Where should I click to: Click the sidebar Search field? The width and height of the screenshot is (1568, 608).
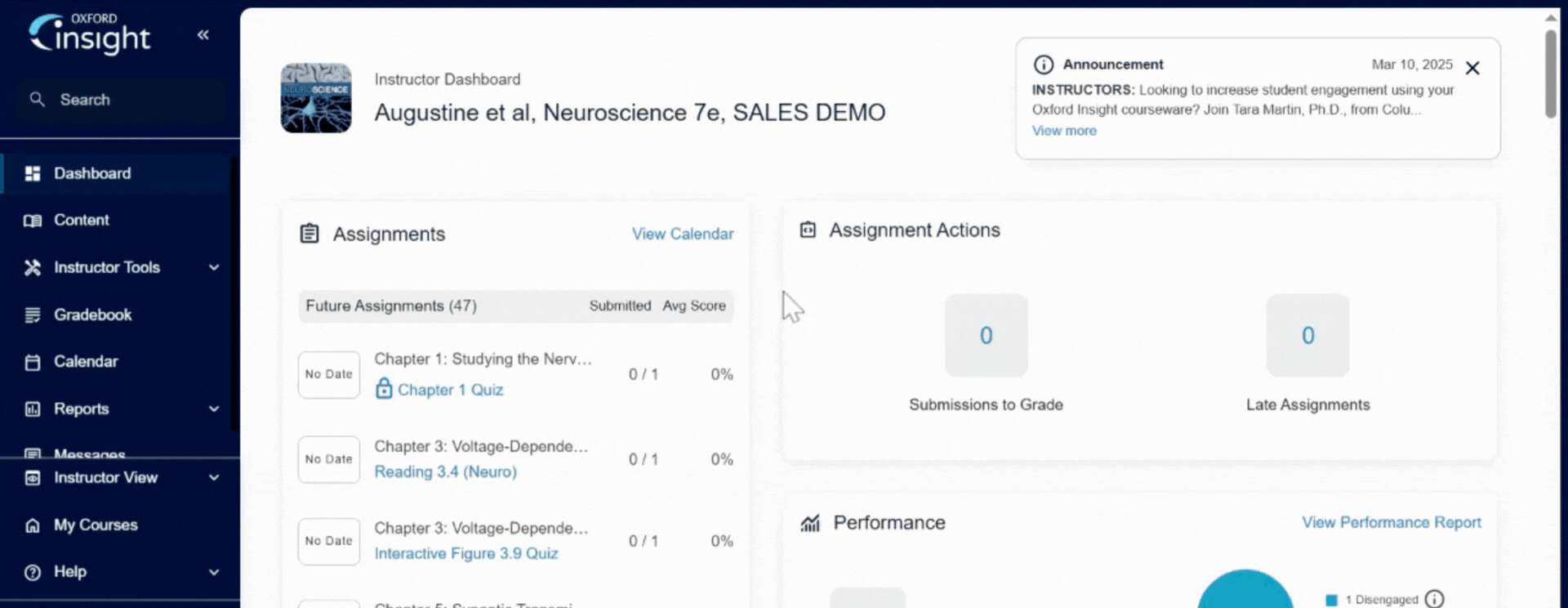pos(122,100)
